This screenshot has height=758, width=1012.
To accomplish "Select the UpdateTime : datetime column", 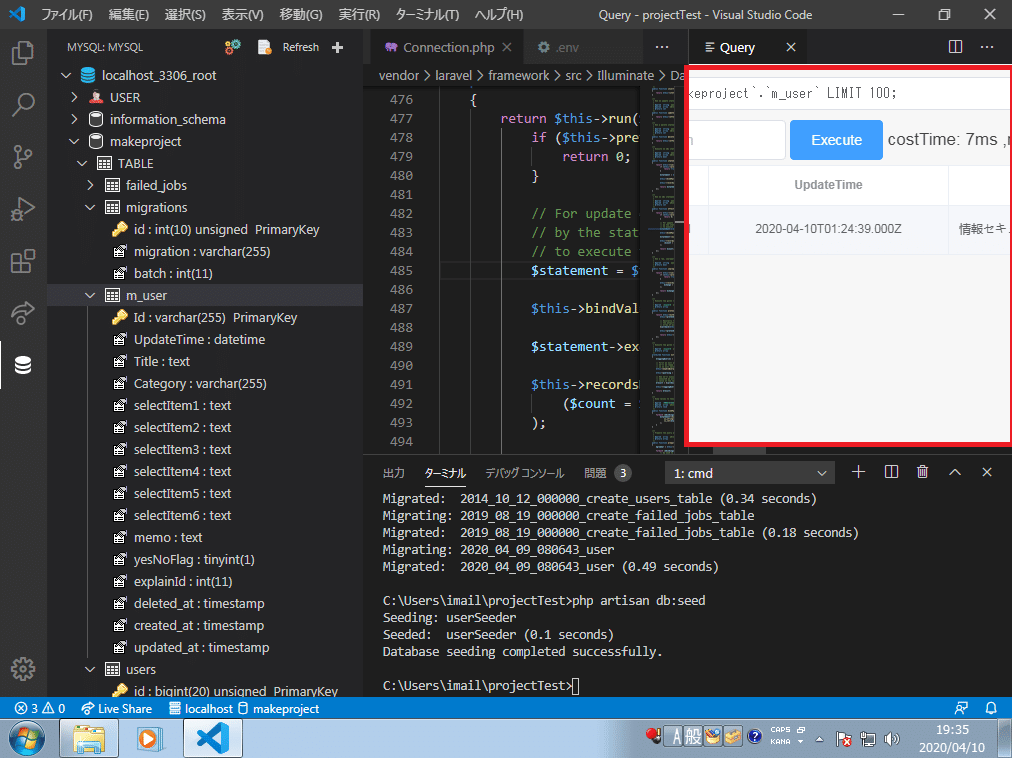I will tap(199, 340).
